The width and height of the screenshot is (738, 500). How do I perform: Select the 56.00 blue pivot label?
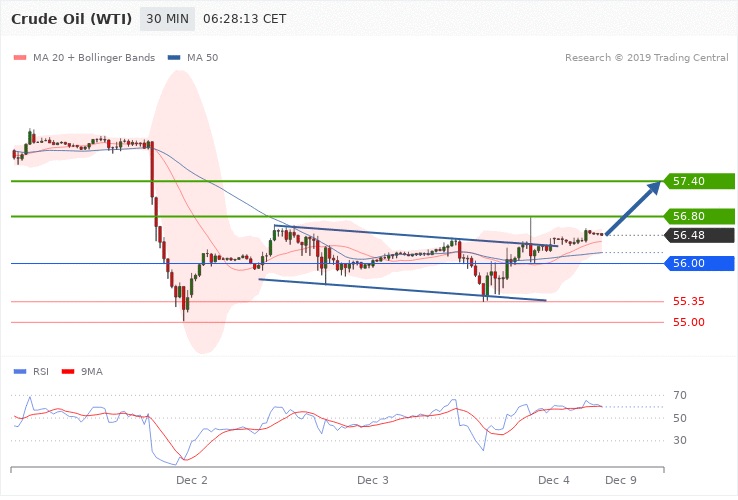click(x=700, y=263)
